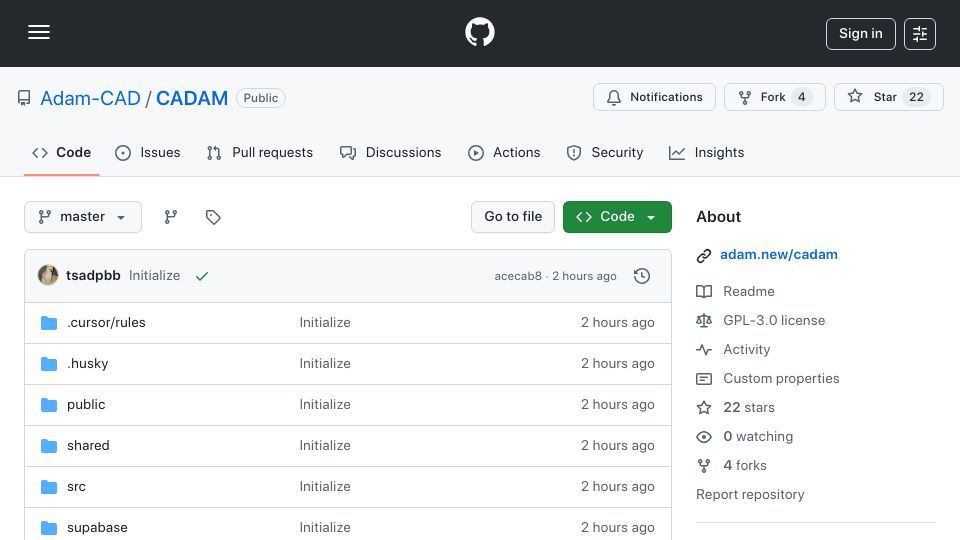
Task: Open commit history clock icon
Action: (642, 276)
